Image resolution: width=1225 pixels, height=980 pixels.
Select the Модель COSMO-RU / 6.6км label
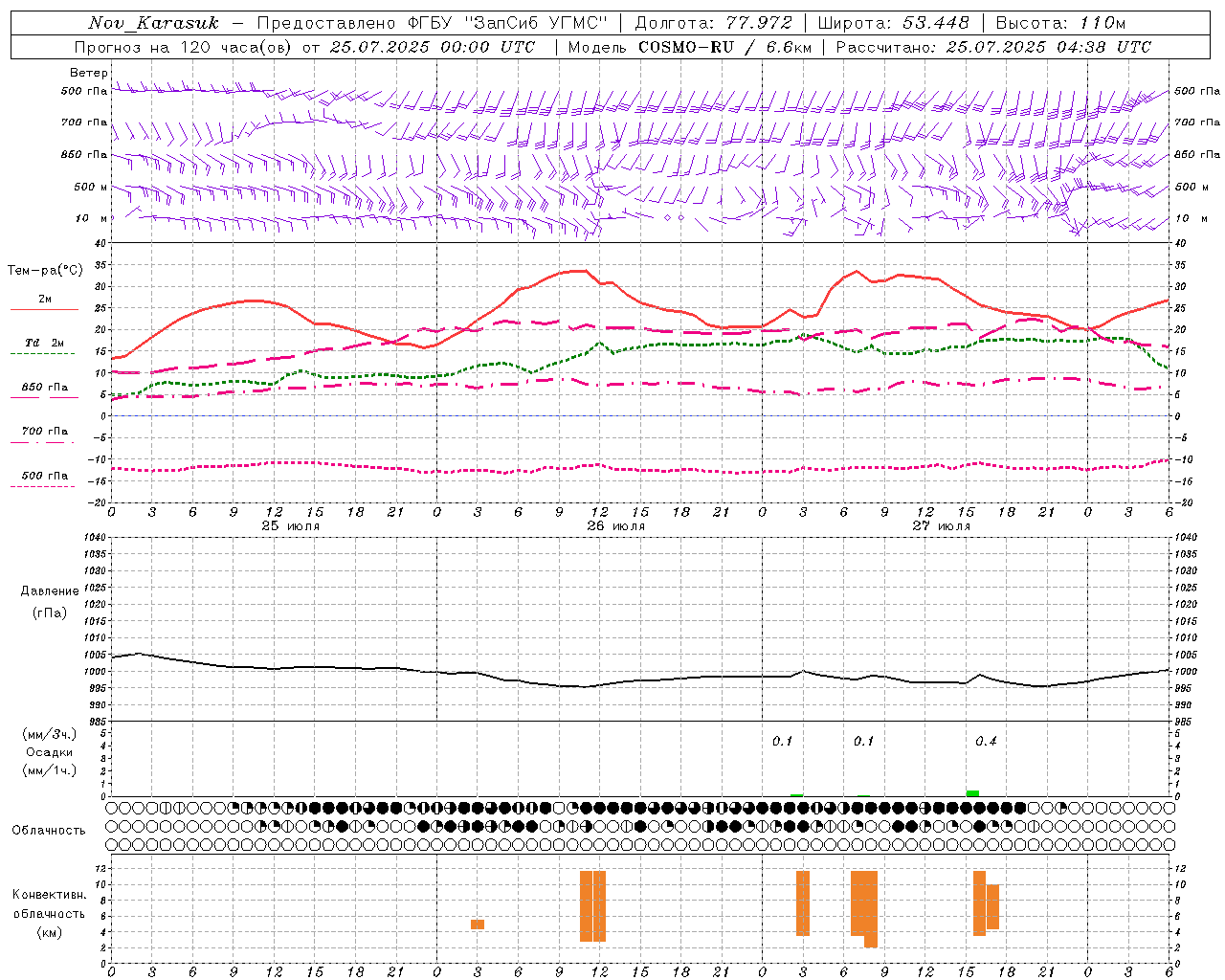tap(690, 47)
